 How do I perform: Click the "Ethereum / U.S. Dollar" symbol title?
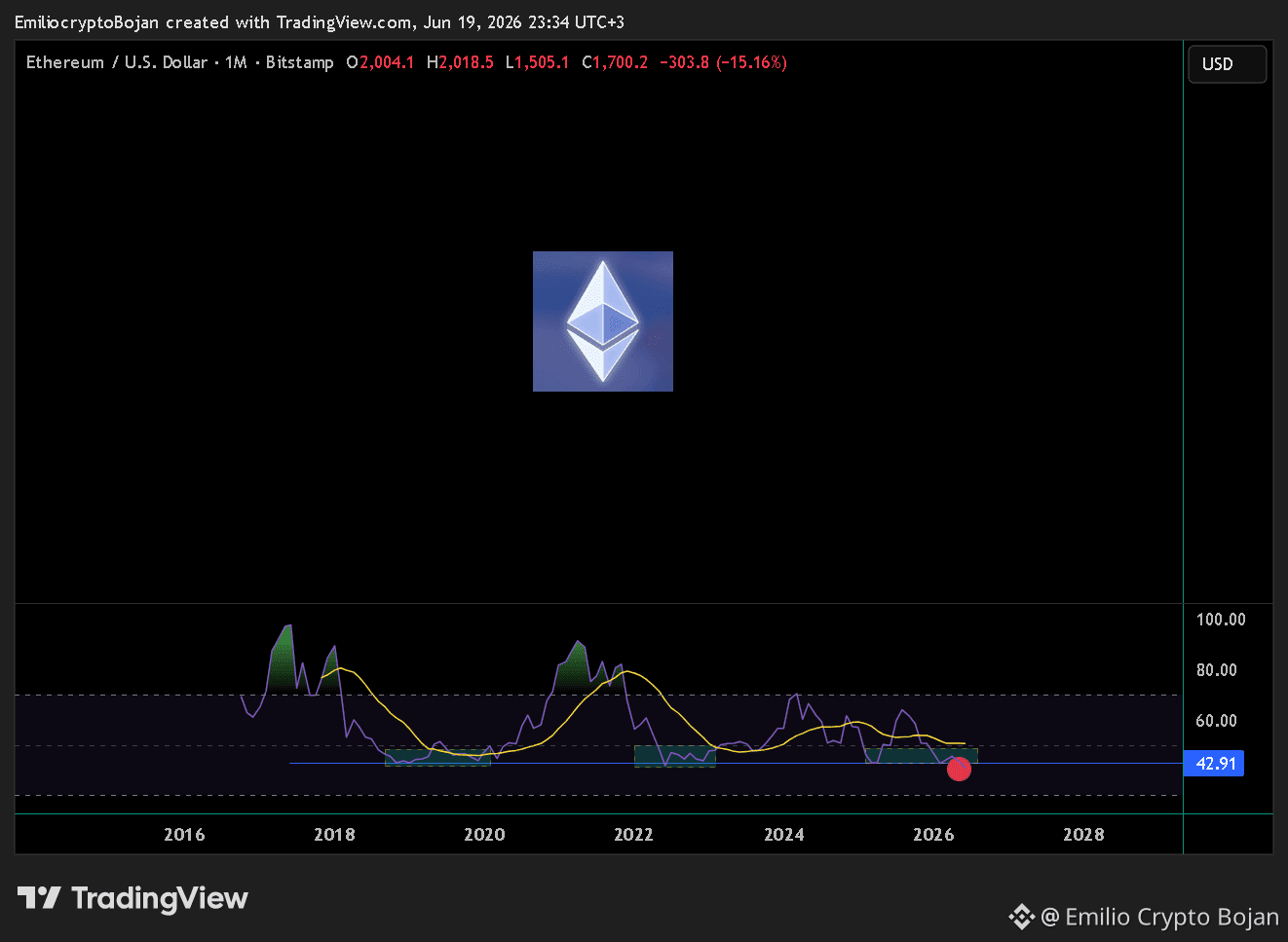click(117, 62)
